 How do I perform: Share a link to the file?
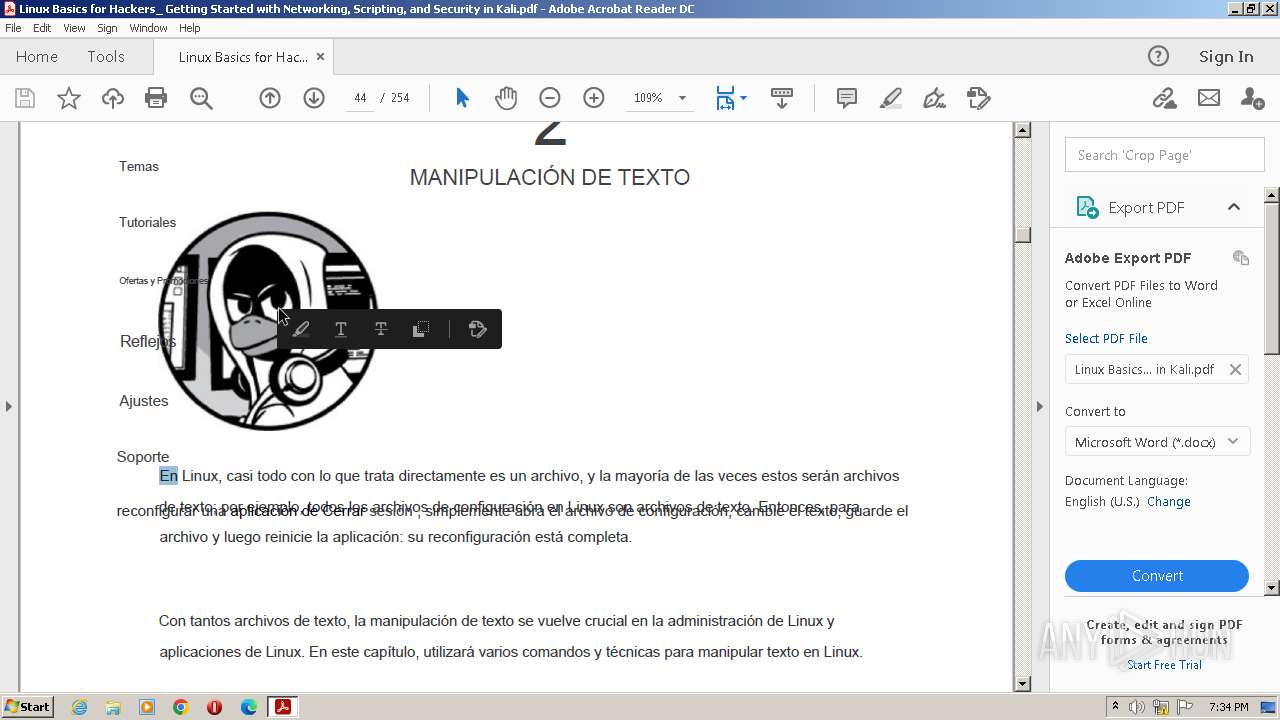point(1164,98)
